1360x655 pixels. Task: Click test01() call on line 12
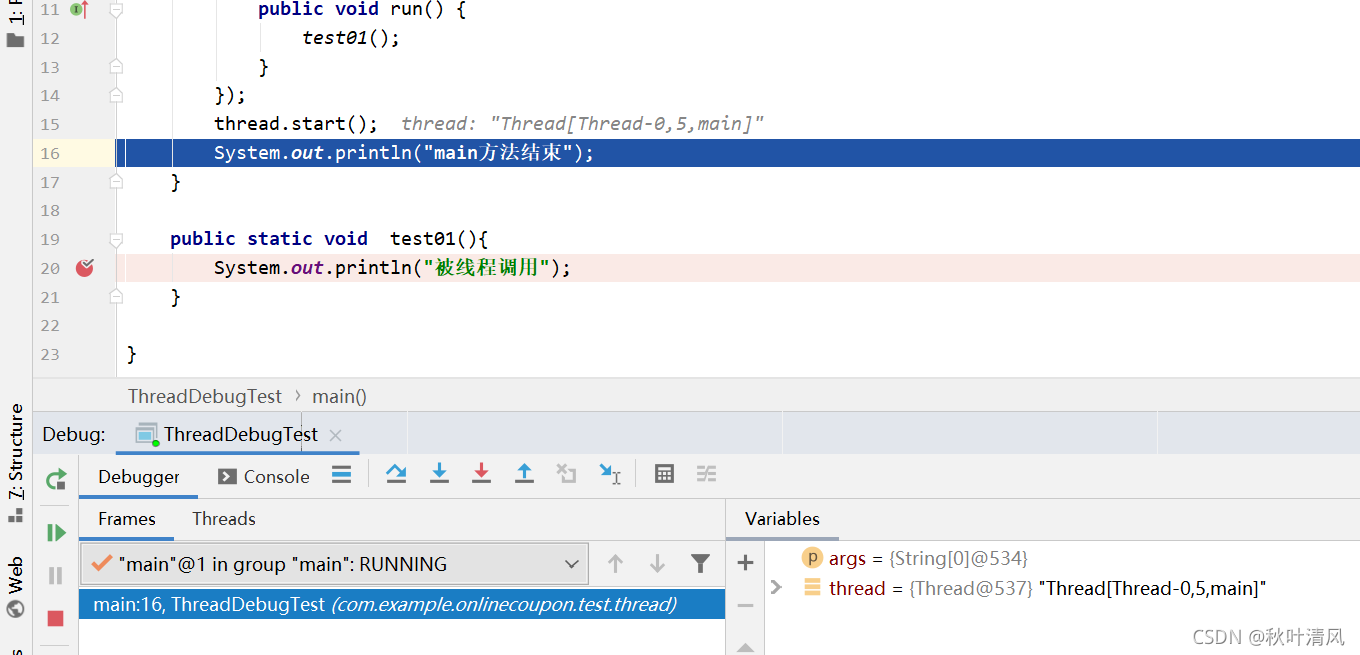coord(351,38)
